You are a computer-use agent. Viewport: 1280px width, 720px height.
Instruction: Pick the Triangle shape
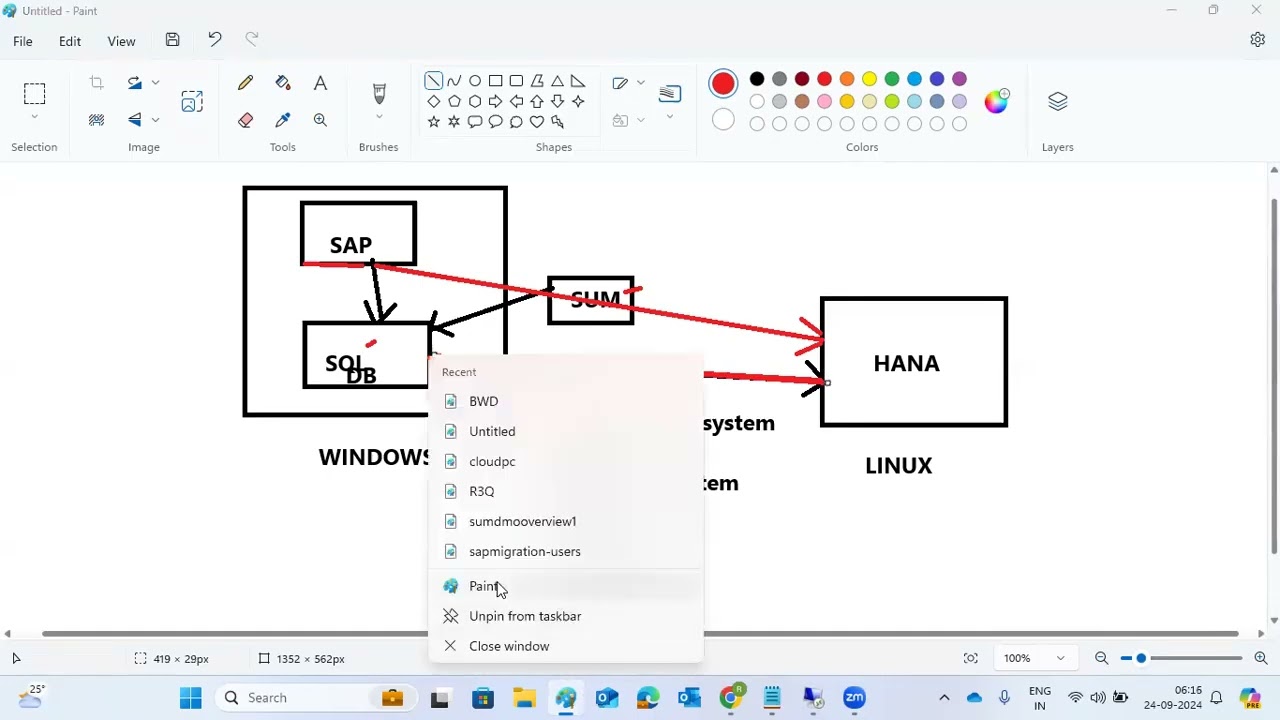557,81
